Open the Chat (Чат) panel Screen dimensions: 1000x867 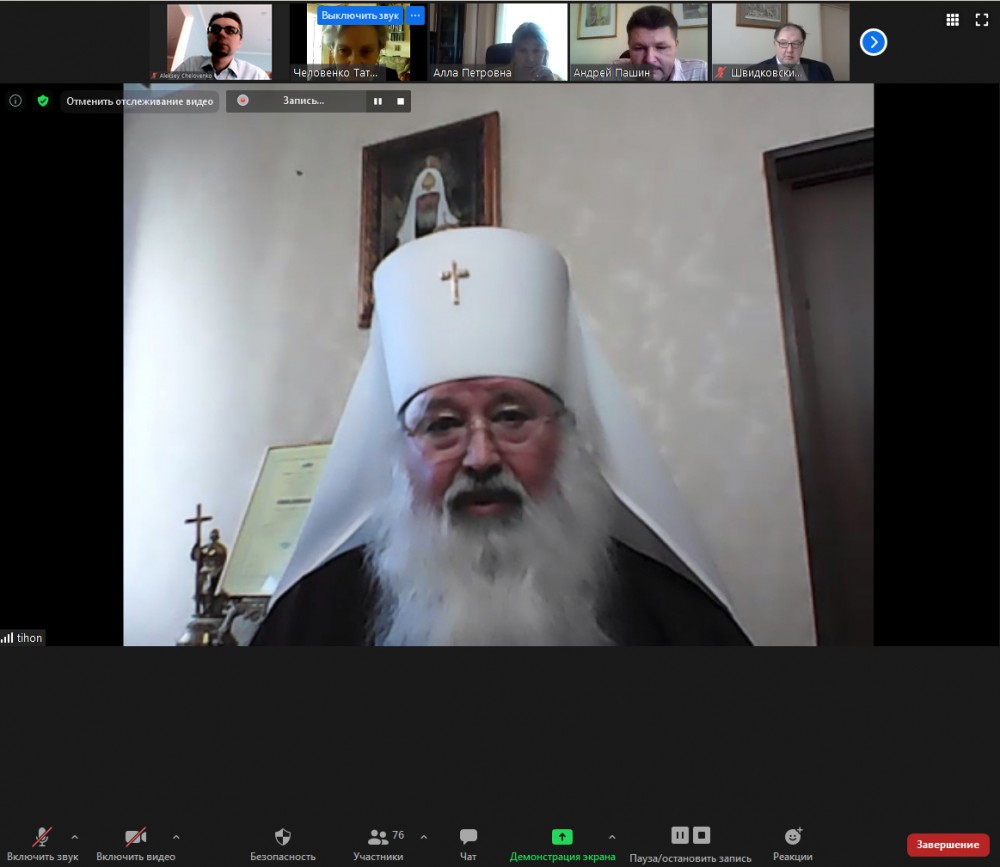pyautogui.click(x=468, y=837)
